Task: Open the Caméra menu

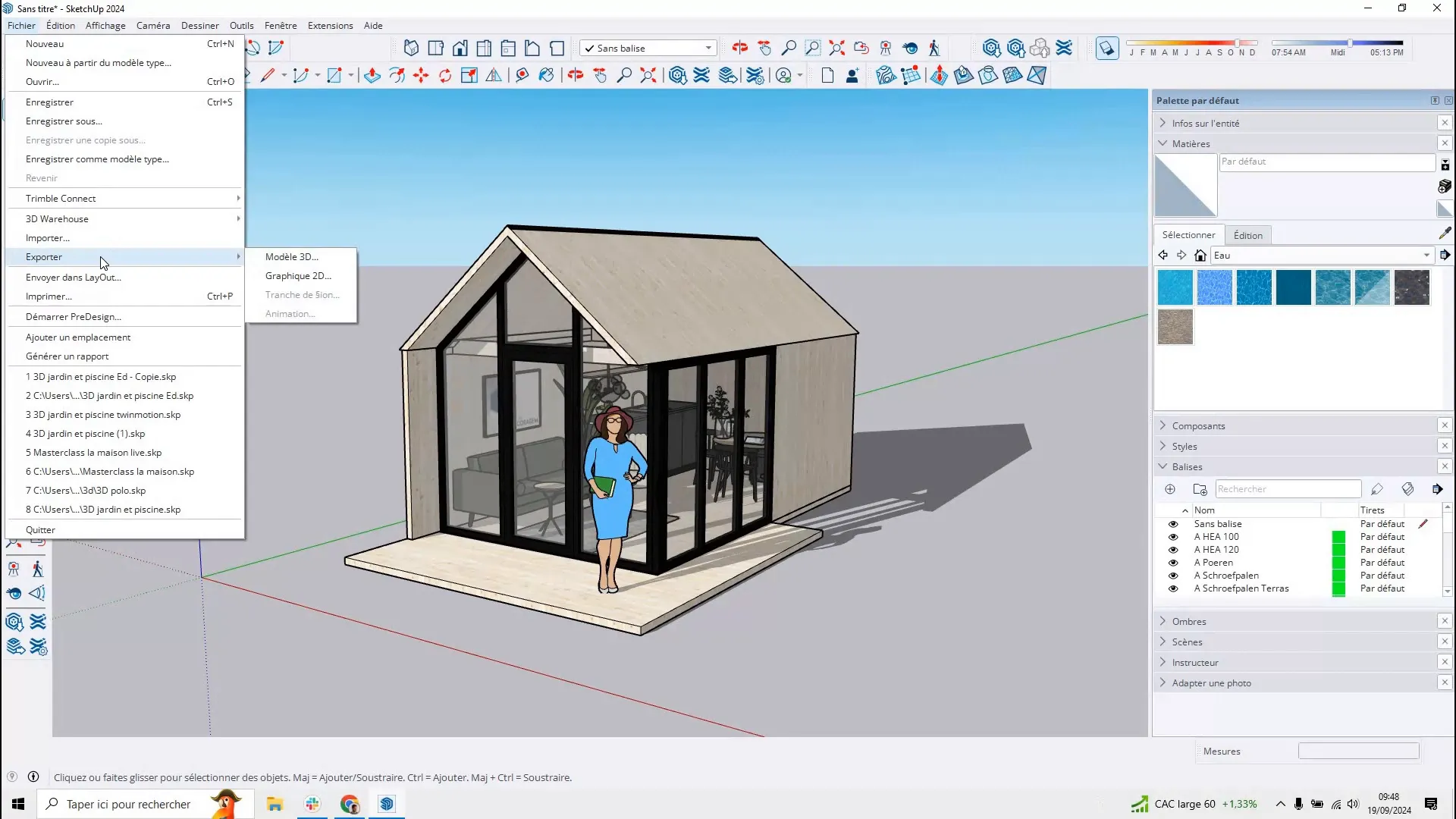Action: [x=153, y=25]
